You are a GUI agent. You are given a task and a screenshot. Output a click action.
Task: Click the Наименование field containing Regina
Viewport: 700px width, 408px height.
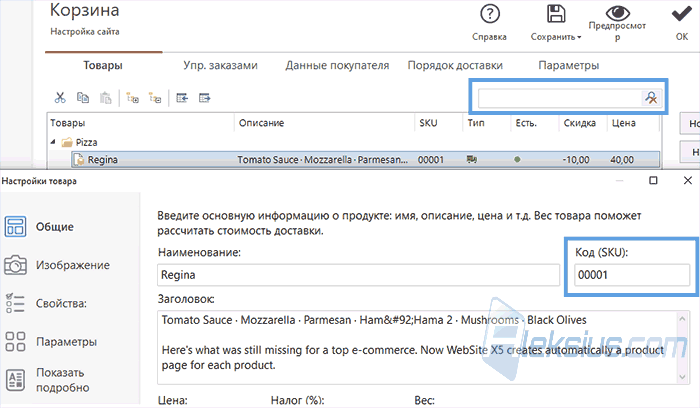[x=358, y=275]
